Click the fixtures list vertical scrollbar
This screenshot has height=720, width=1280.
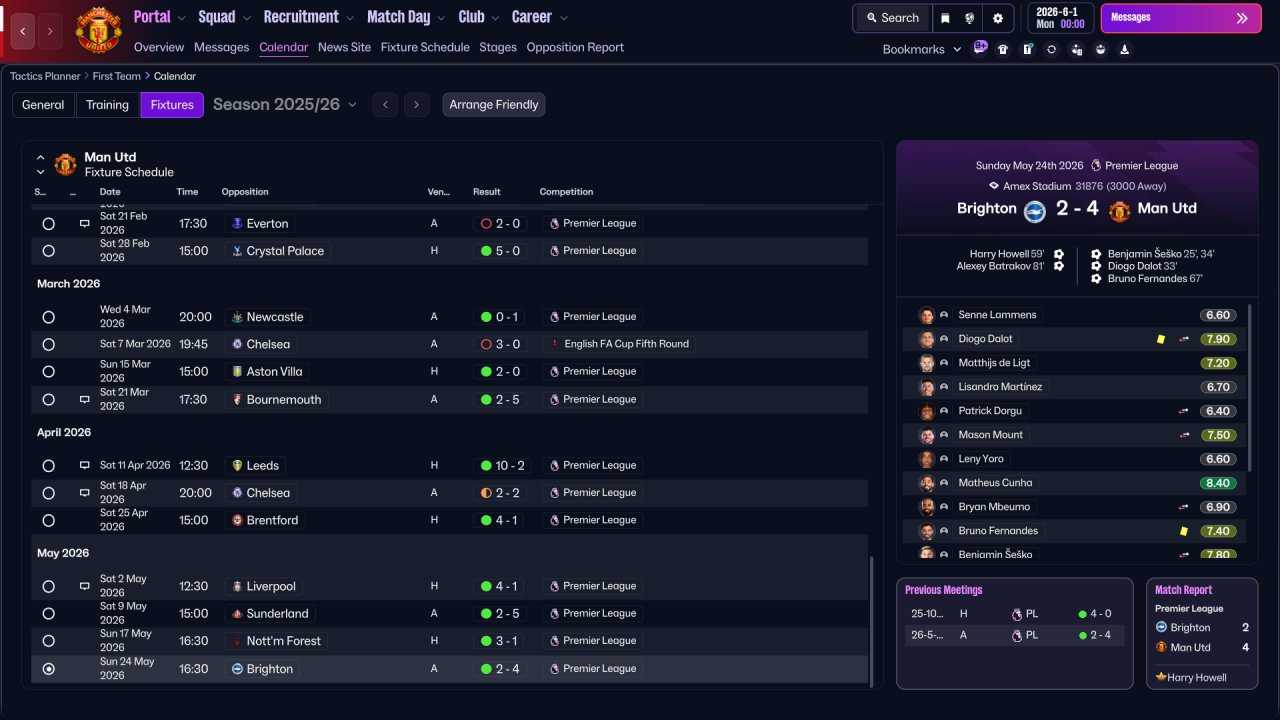pyautogui.click(x=871, y=621)
